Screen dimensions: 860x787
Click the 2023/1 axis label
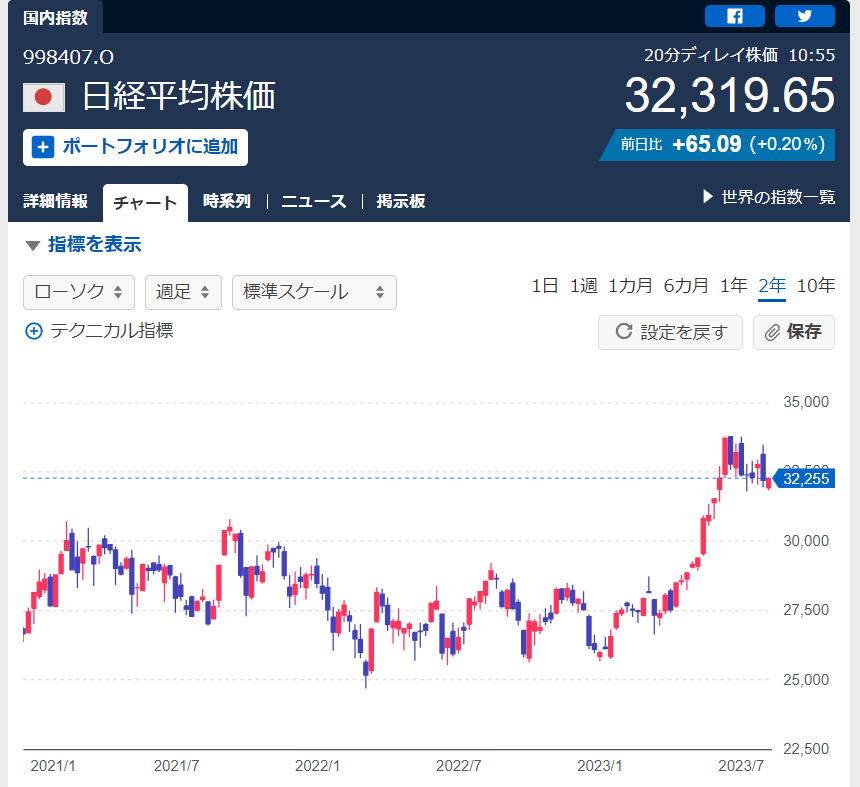click(x=599, y=766)
